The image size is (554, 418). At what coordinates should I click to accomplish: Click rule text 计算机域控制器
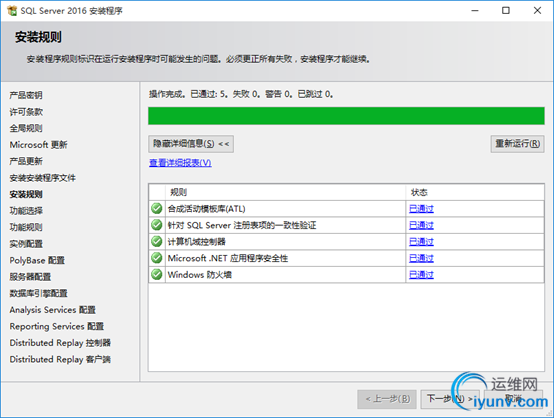click(196, 242)
